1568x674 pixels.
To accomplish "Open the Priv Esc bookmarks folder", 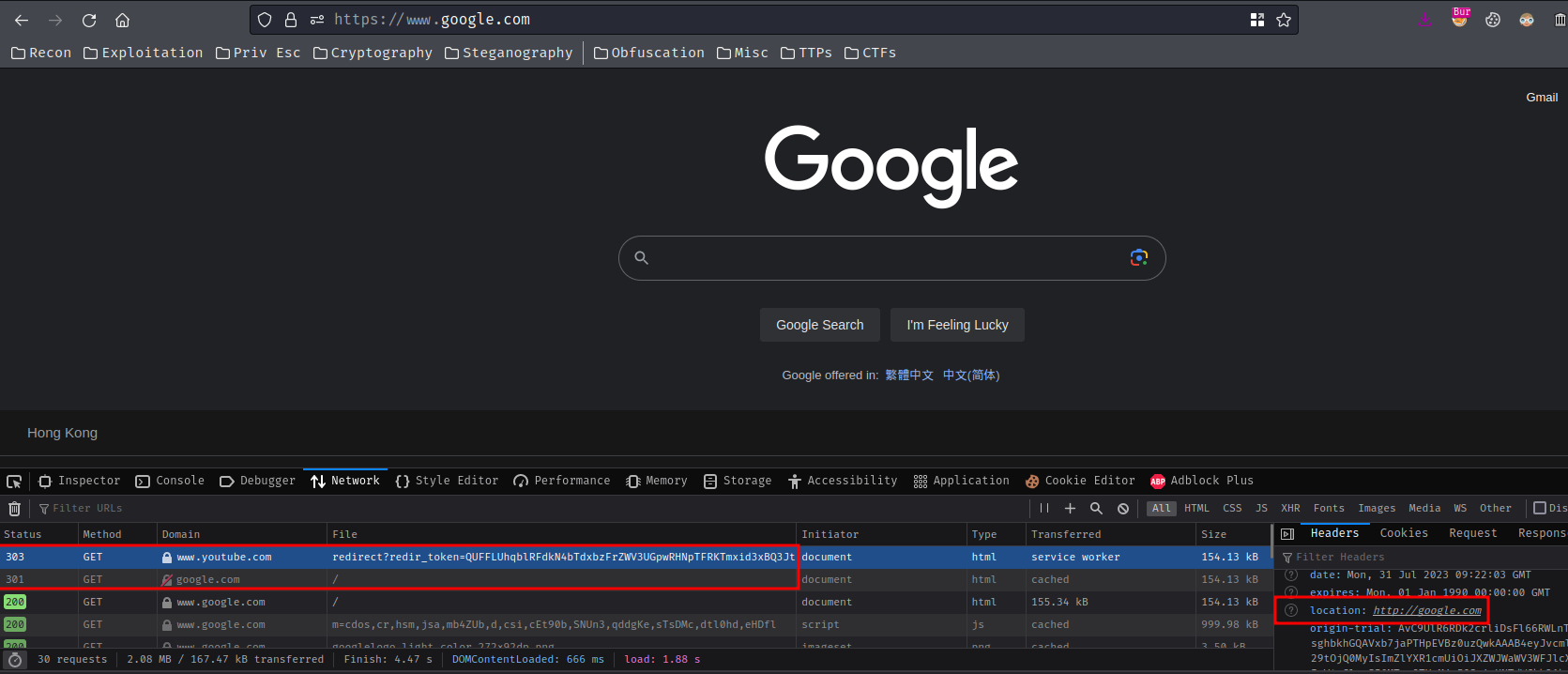I will pyautogui.click(x=258, y=54).
